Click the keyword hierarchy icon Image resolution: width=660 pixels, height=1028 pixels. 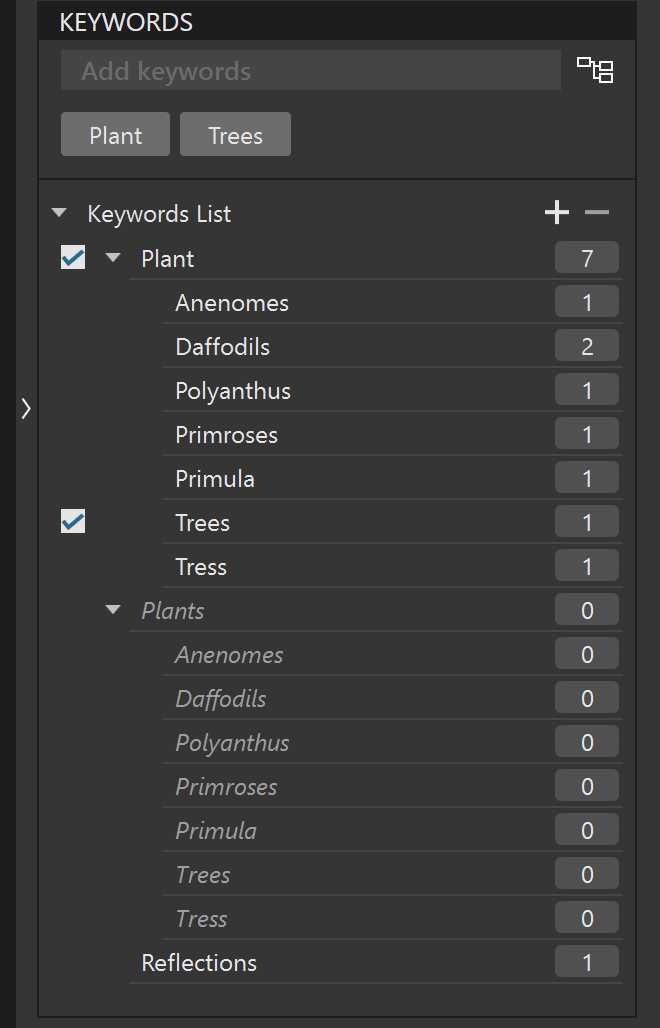(595, 70)
